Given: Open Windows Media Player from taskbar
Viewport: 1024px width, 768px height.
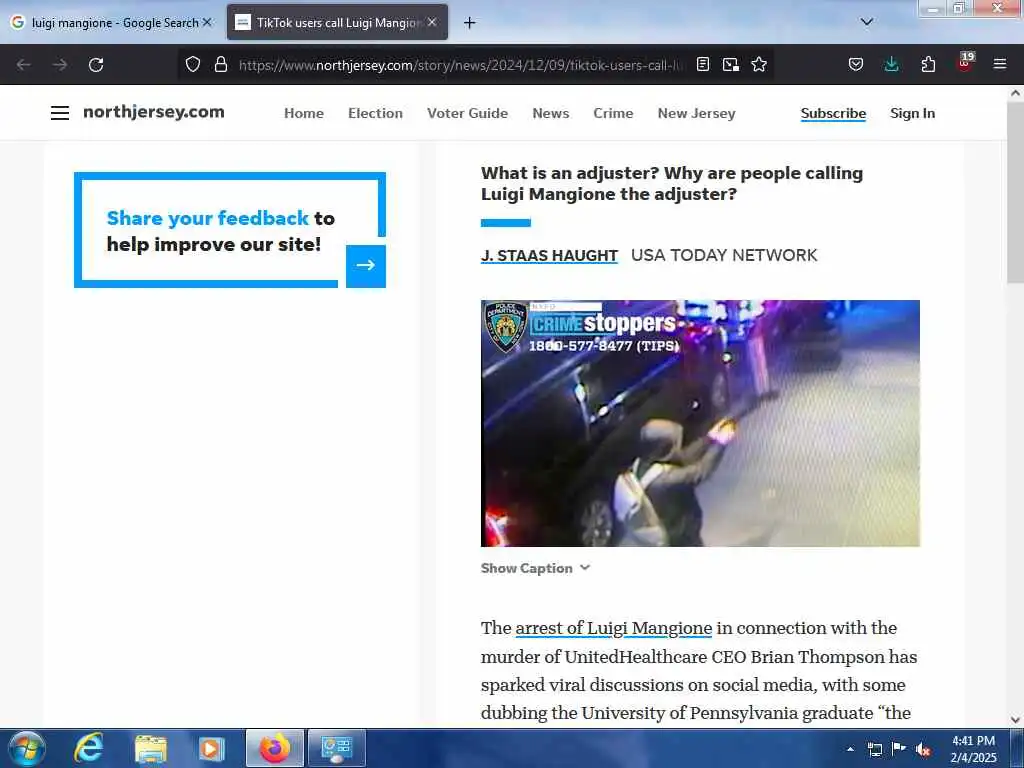Looking at the screenshot, I should point(211,748).
